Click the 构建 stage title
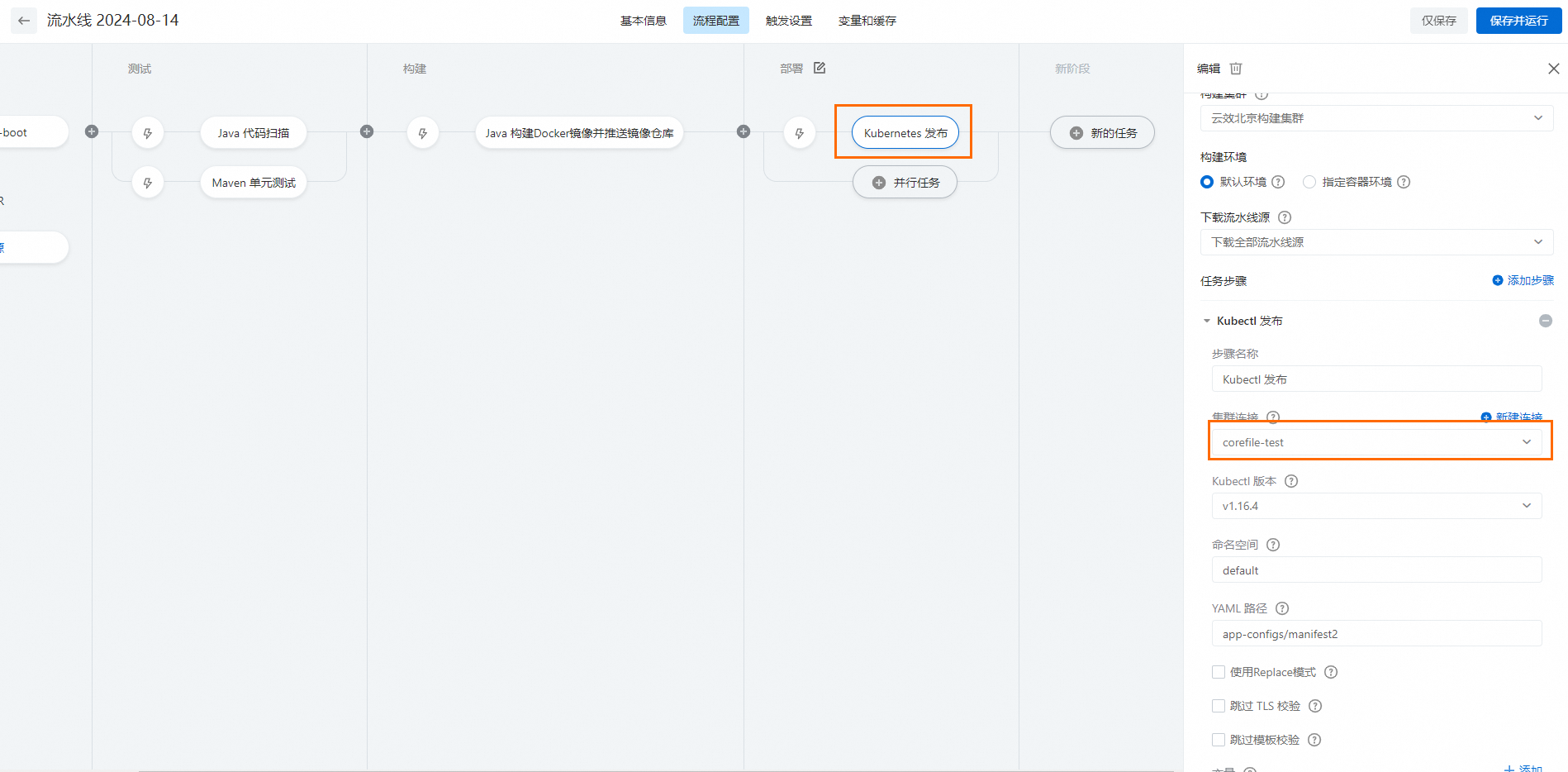Viewport: 1568px width, 772px height. 415,69
